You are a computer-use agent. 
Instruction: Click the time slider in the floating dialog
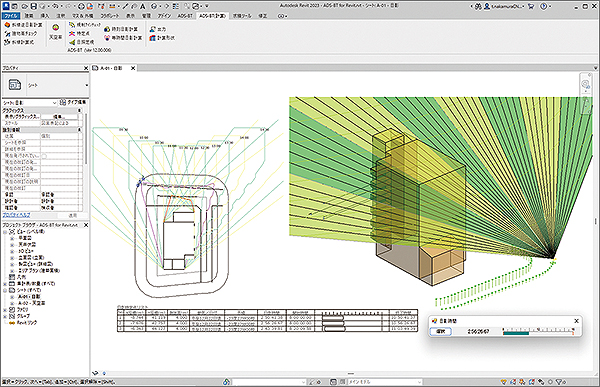point(538,331)
